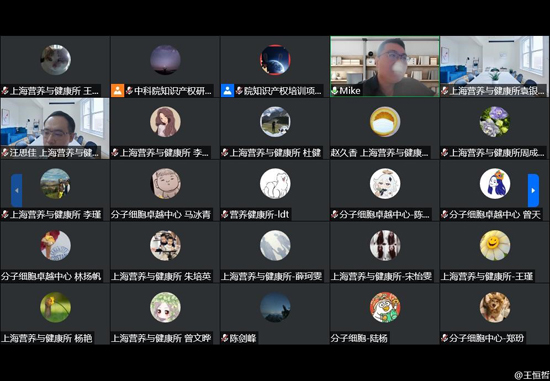This screenshot has height=381, width=550.
Task: Click the muted mic icon of 分子细胞中心-郑玢
Action: (444, 338)
